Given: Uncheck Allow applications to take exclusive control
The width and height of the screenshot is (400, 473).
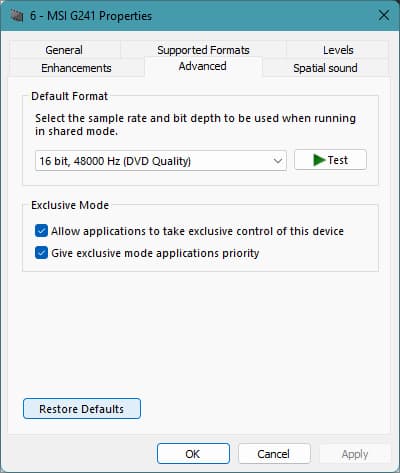Looking at the screenshot, I should click(x=41, y=231).
